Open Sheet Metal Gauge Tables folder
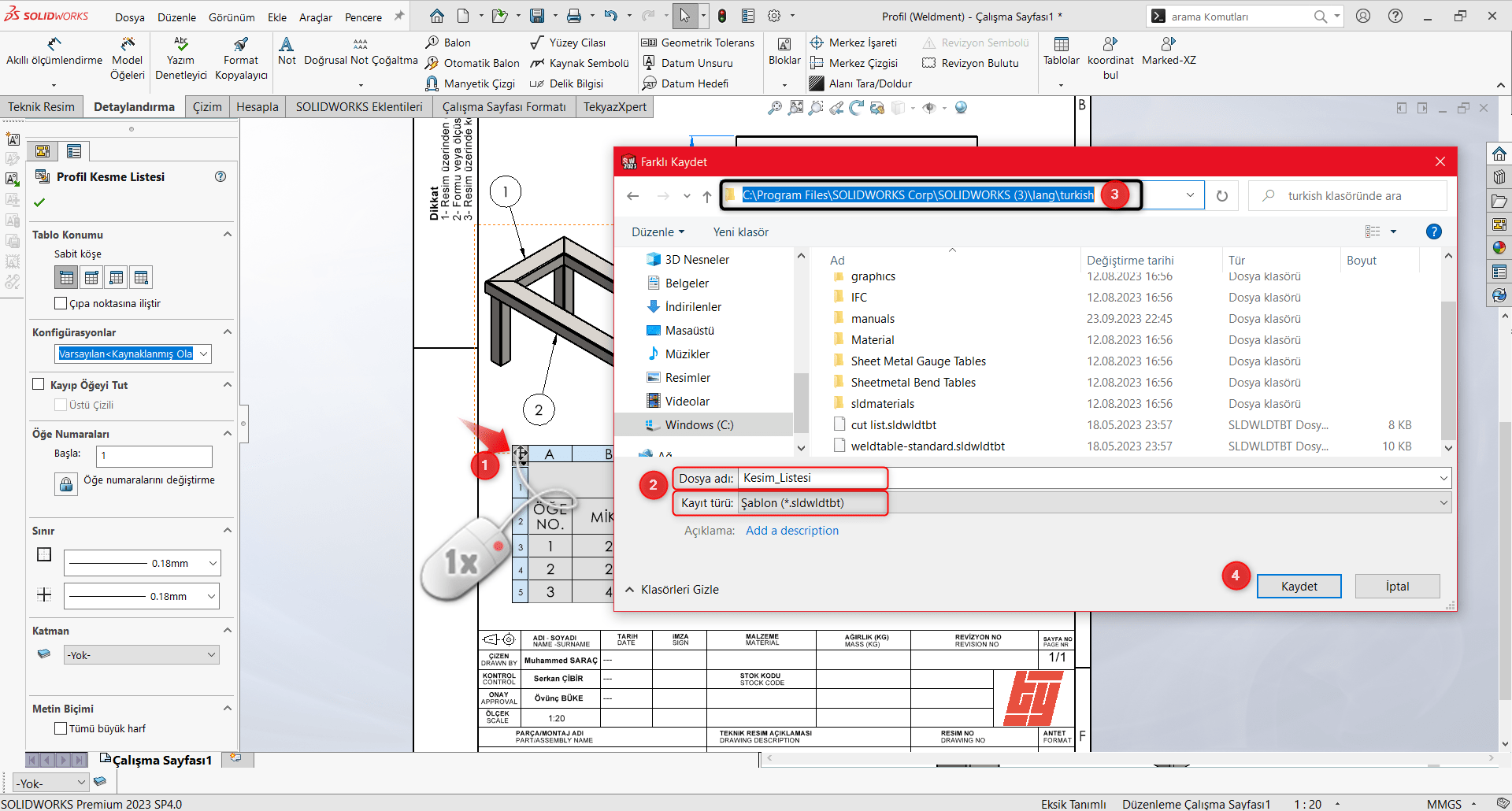Viewport: 1512px width, 811px height. pos(918,361)
